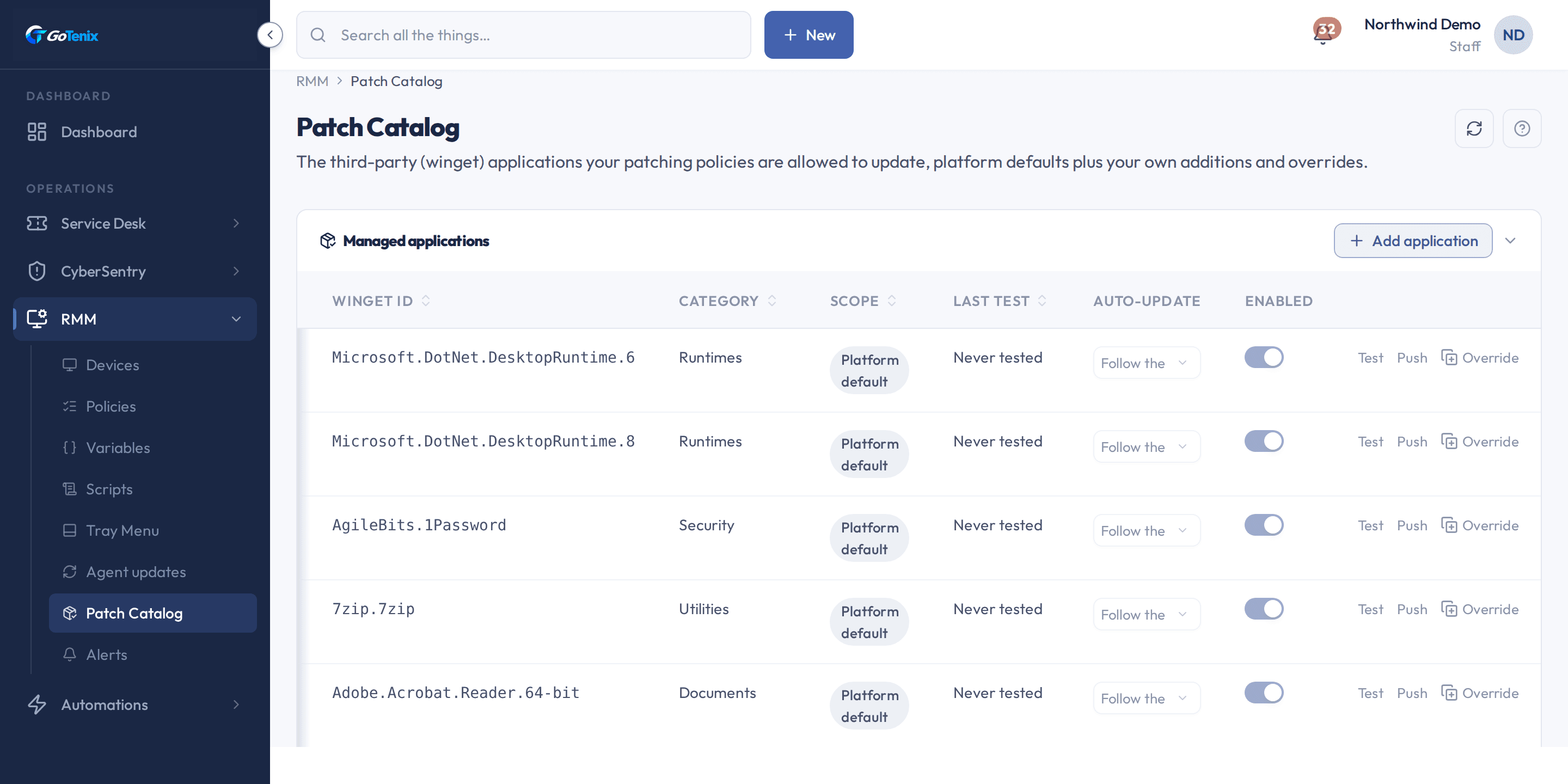Sort by WINGET ID column
This screenshot has height=784, width=1568.
point(381,301)
